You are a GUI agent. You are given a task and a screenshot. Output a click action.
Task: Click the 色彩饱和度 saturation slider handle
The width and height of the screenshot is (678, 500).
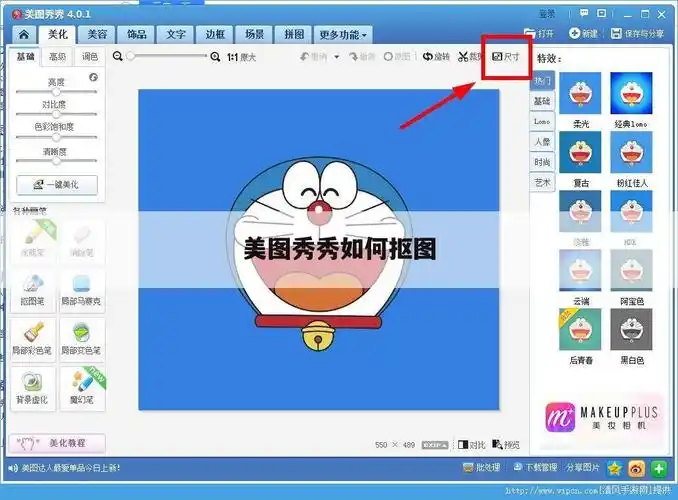tap(56, 137)
